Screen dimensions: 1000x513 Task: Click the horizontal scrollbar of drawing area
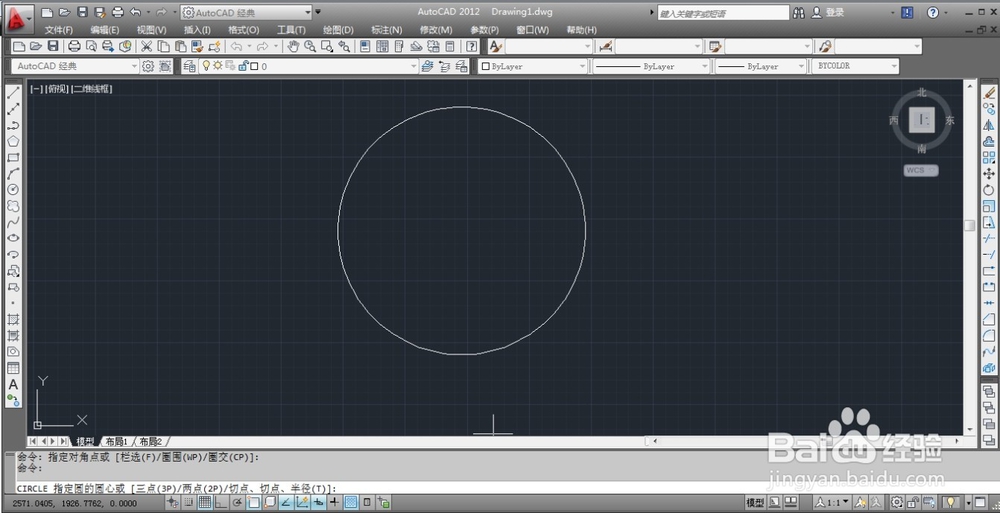(x=806, y=441)
